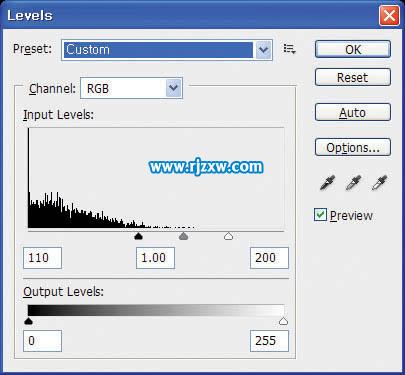Image resolution: width=405 pixels, height=375 pixels.
Task: Click the midtone gray slider handle
Action: click(183, 236)
